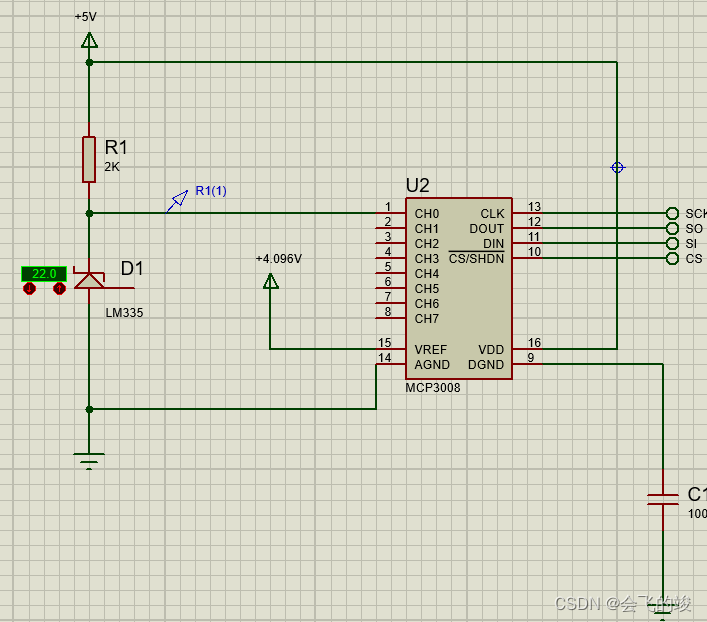Click the CH7 pin label
707x622 pixels.
427,319
